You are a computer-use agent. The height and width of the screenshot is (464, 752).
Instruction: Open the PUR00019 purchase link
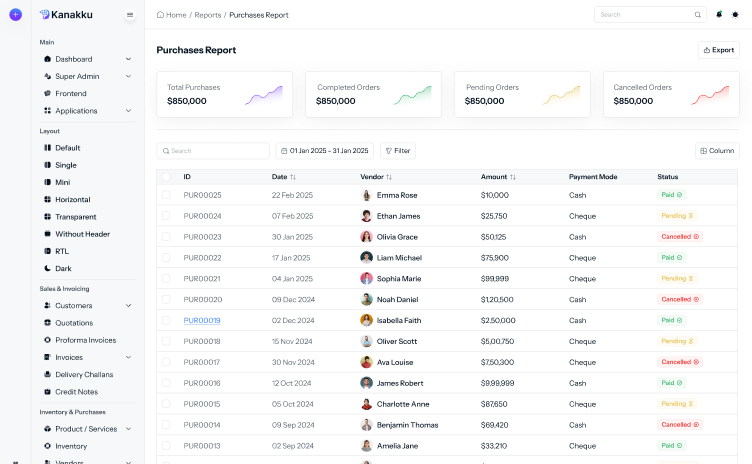[202, 321]
